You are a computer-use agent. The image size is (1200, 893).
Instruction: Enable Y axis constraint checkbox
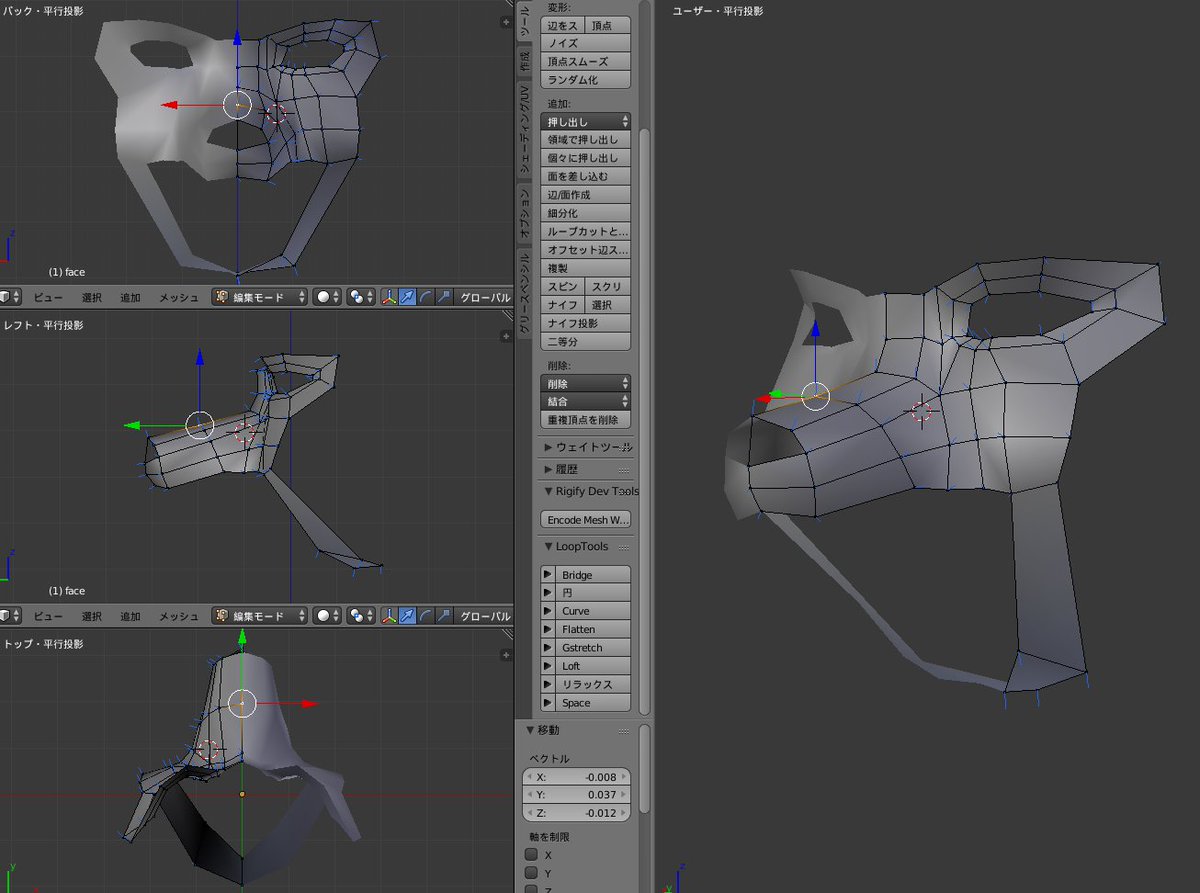[x=531, y=873]
